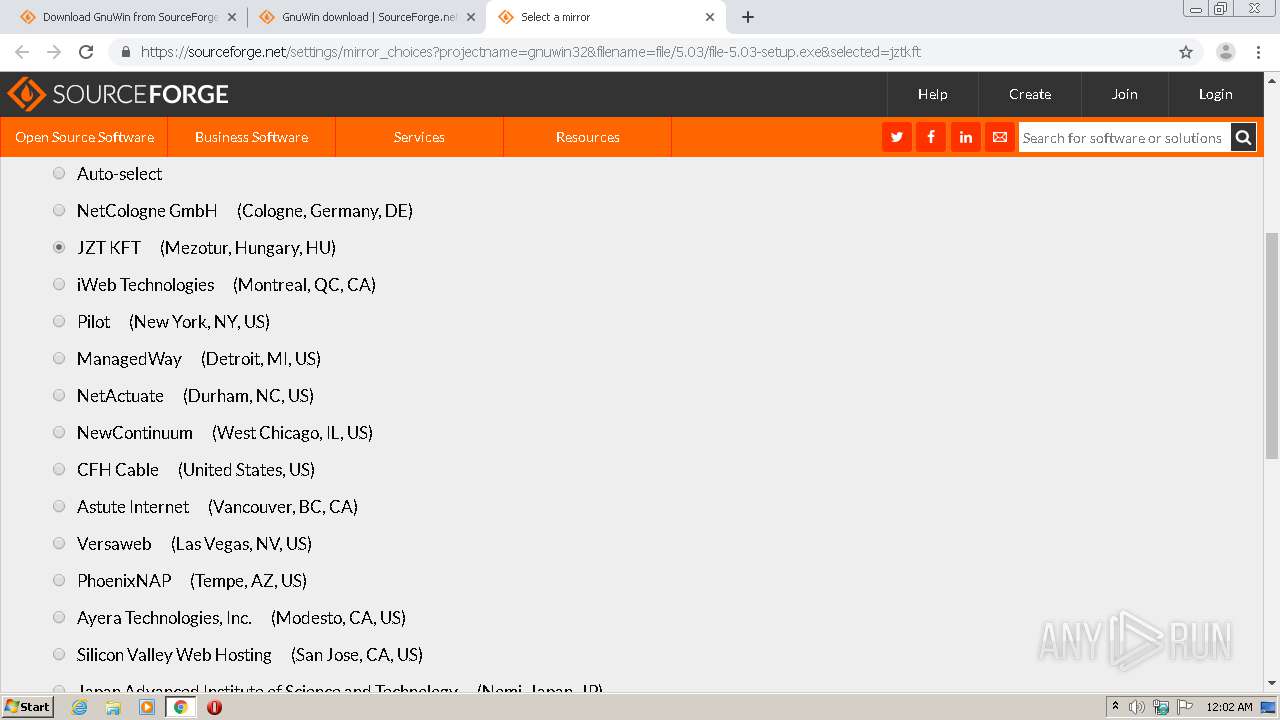Click Action Center flag tray icon

click(1184, 707)
